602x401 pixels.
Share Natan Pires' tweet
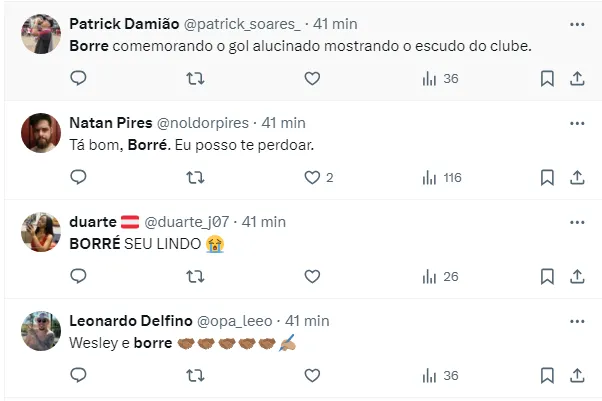coord(577,177)
